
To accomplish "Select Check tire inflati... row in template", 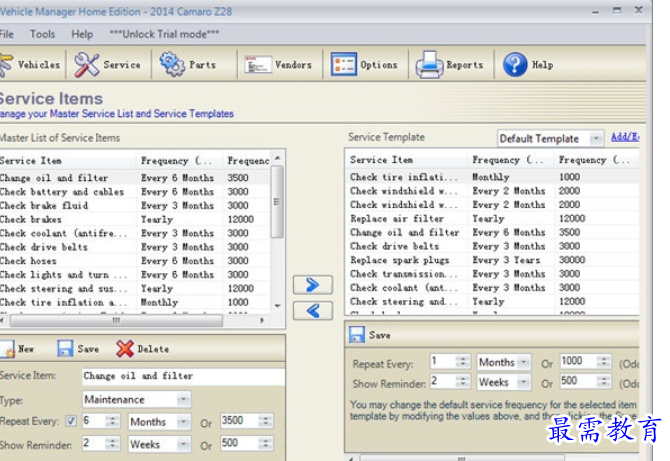I will (492, 177).
